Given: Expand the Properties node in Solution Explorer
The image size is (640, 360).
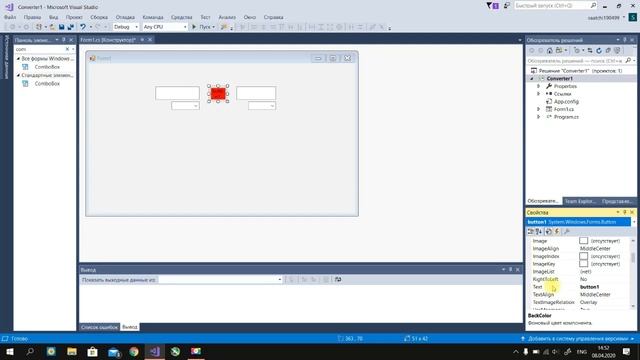Looking at the screenshot, I should (x=538, y=86).
